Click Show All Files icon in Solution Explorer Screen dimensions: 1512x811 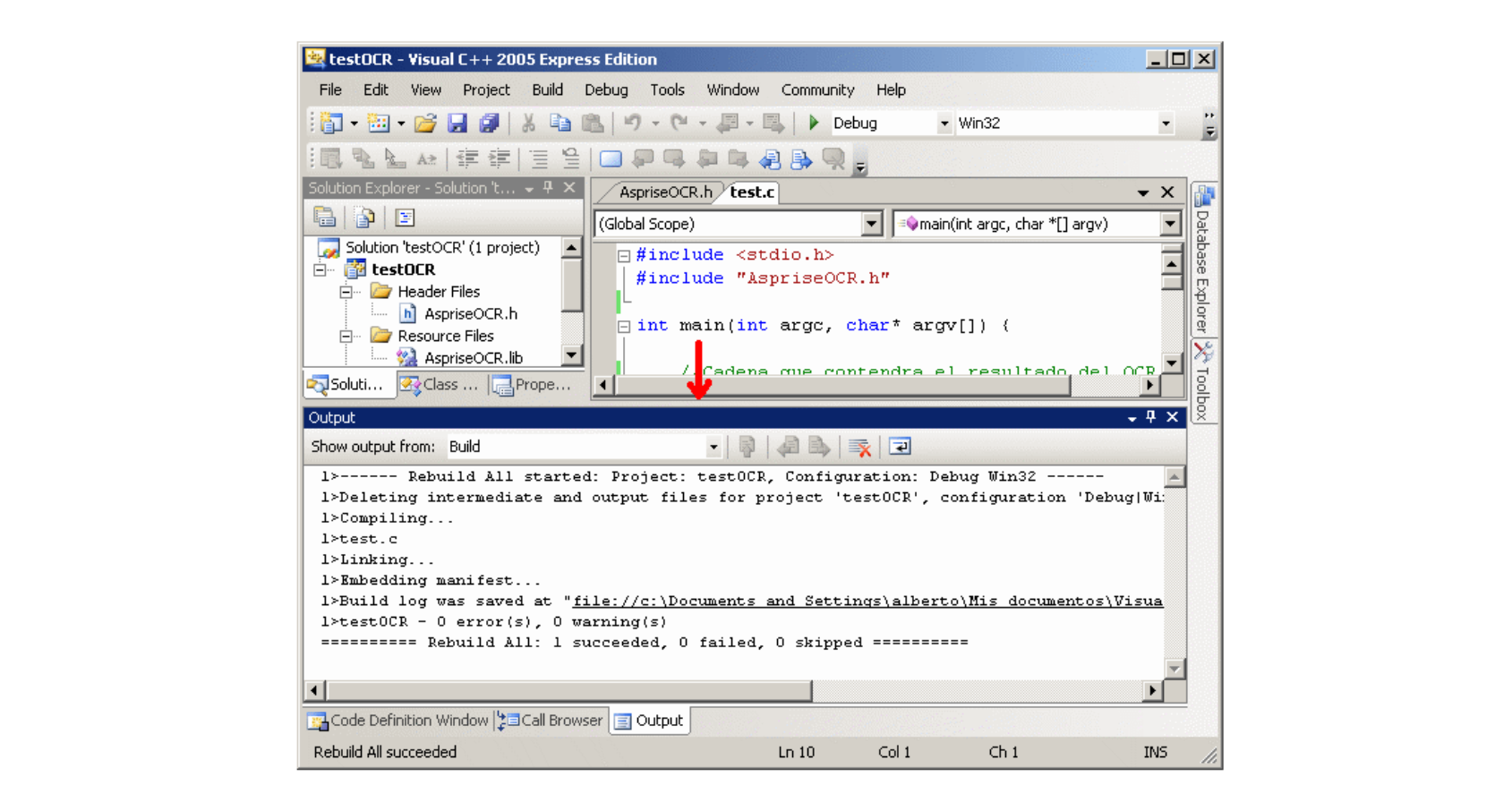[364, 218]
